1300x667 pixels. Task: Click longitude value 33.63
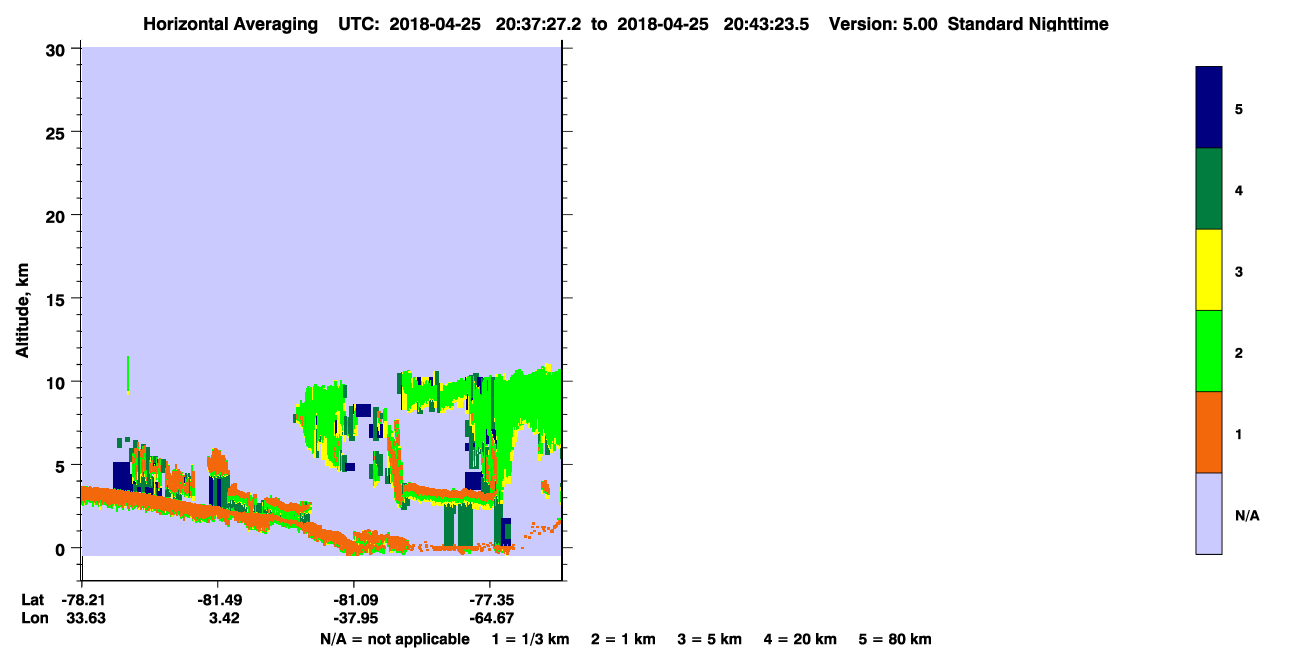(86, 618)
